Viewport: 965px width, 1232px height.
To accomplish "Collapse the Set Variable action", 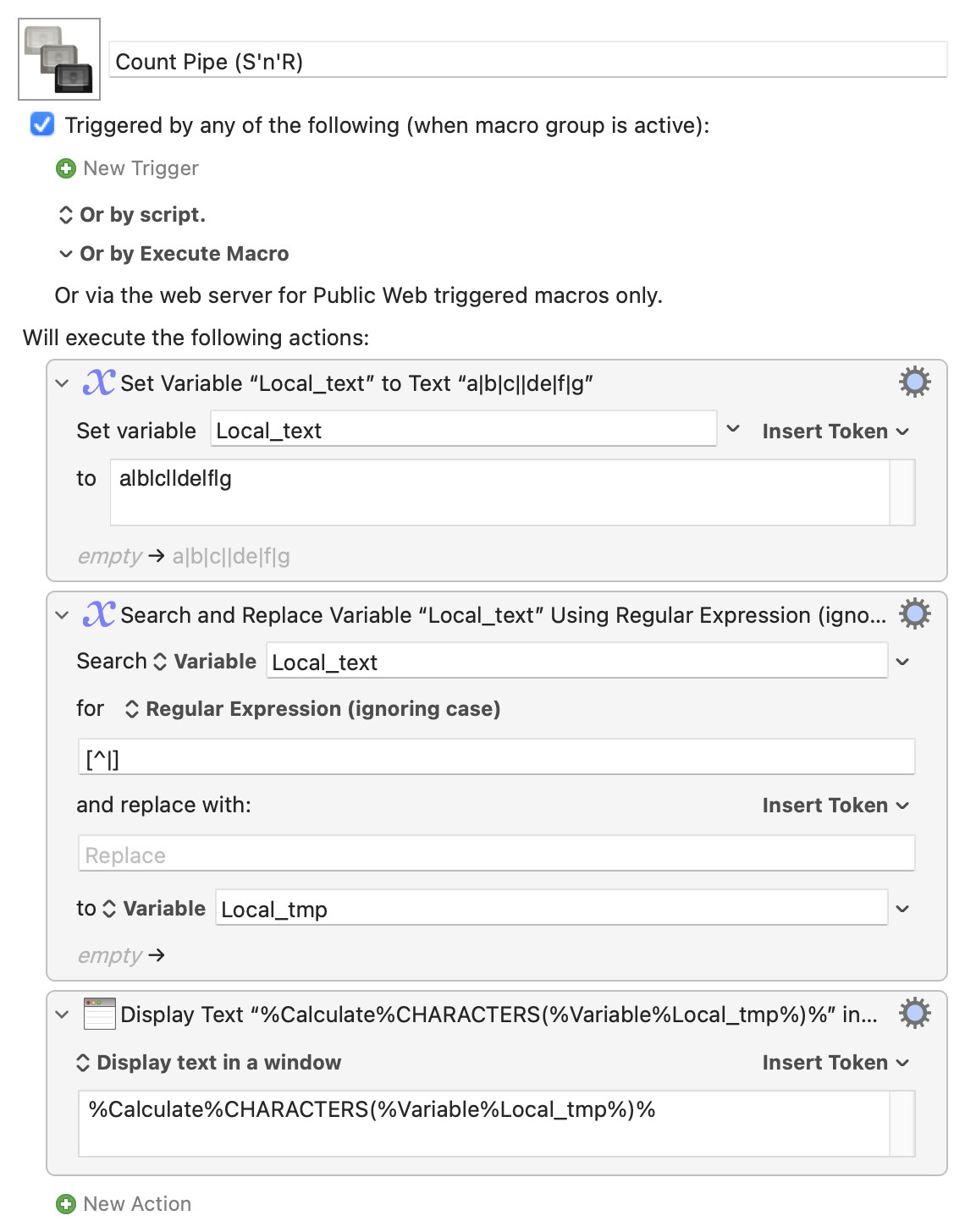I will pyautogui.click(x=62, y=383).
